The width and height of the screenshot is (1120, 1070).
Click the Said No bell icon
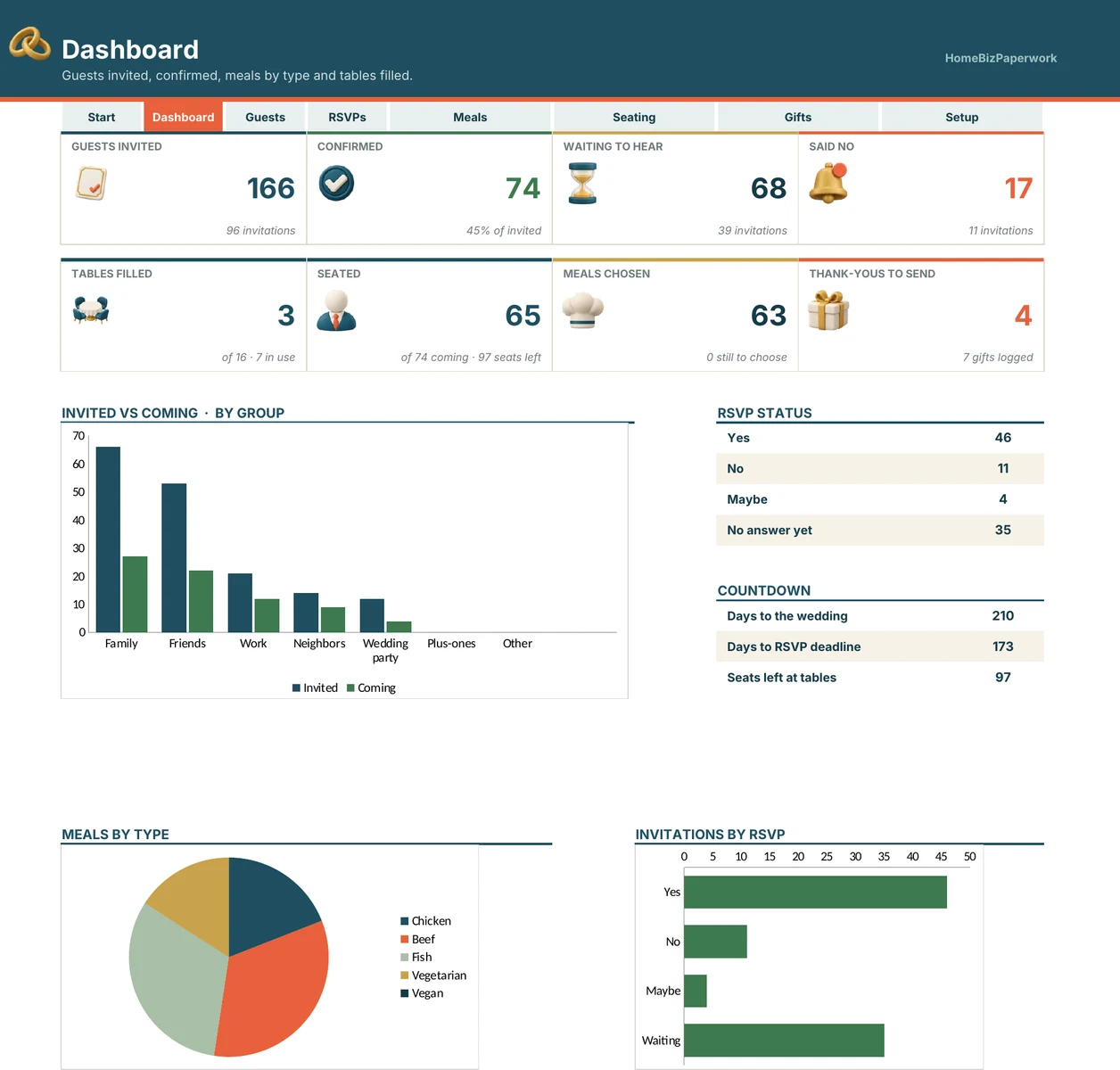coord(828,184)
